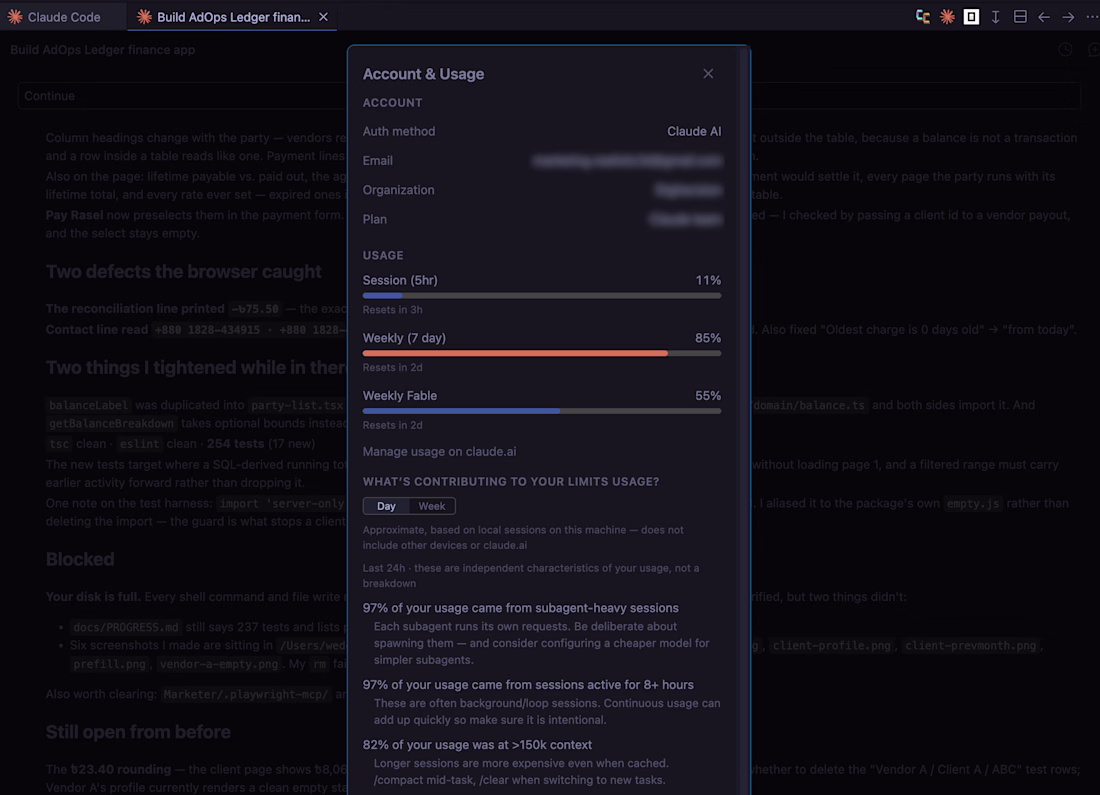Viewport: 1100px width, 795px height.
Task: Click the Session (5hr) usage bar
Action: (x=542, y=296)
